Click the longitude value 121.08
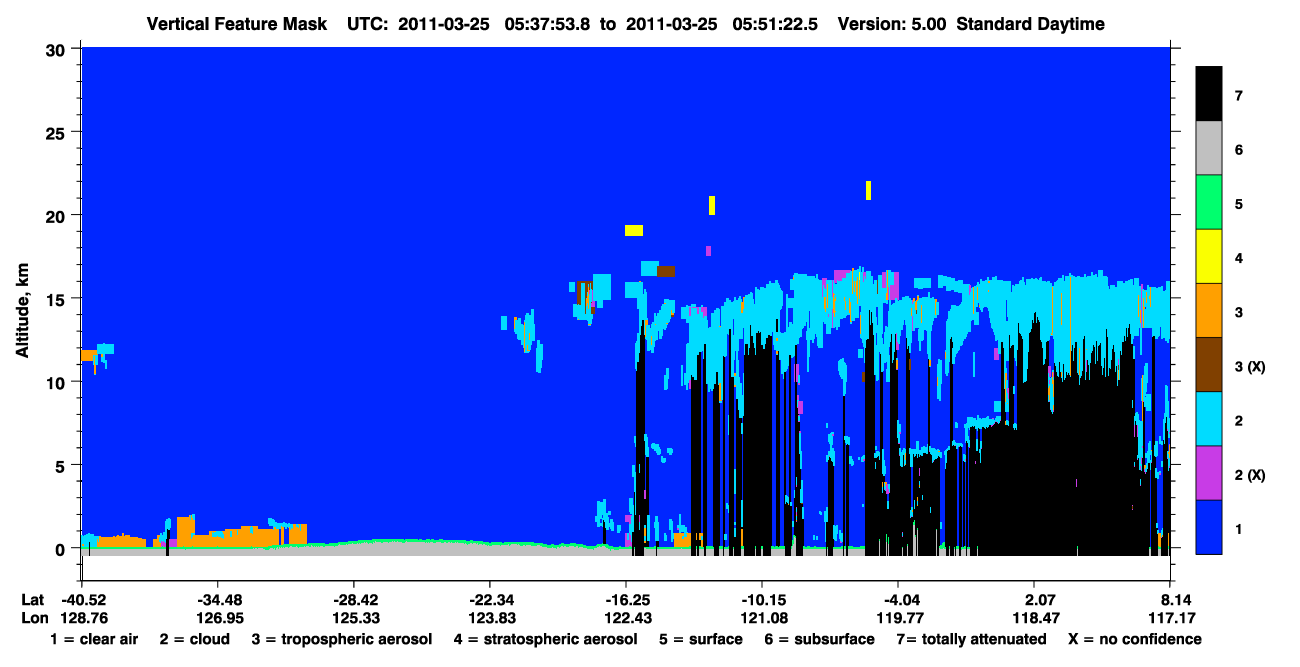This screenshot has width=1300, height=667. pyautogui.click(x=762, y=618)
